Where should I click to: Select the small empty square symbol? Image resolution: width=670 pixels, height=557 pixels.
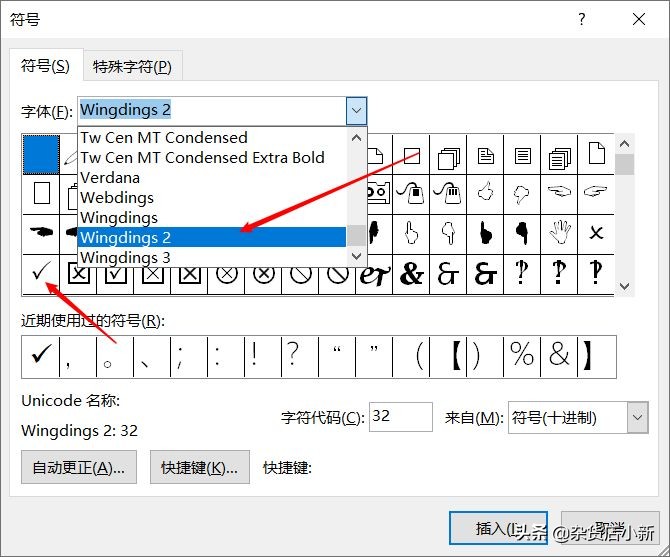pos(411,156)
